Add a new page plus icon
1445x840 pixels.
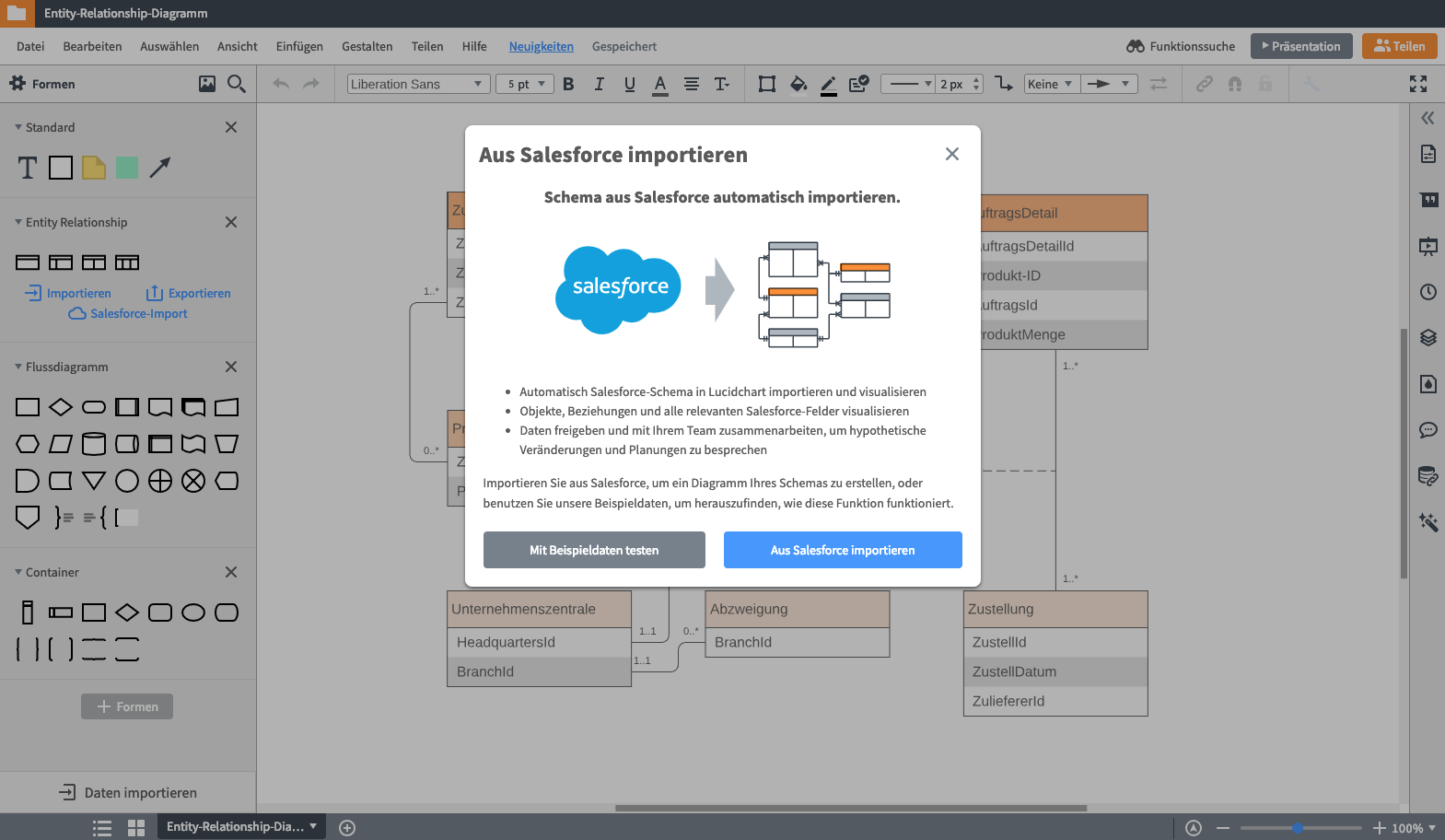347,828
